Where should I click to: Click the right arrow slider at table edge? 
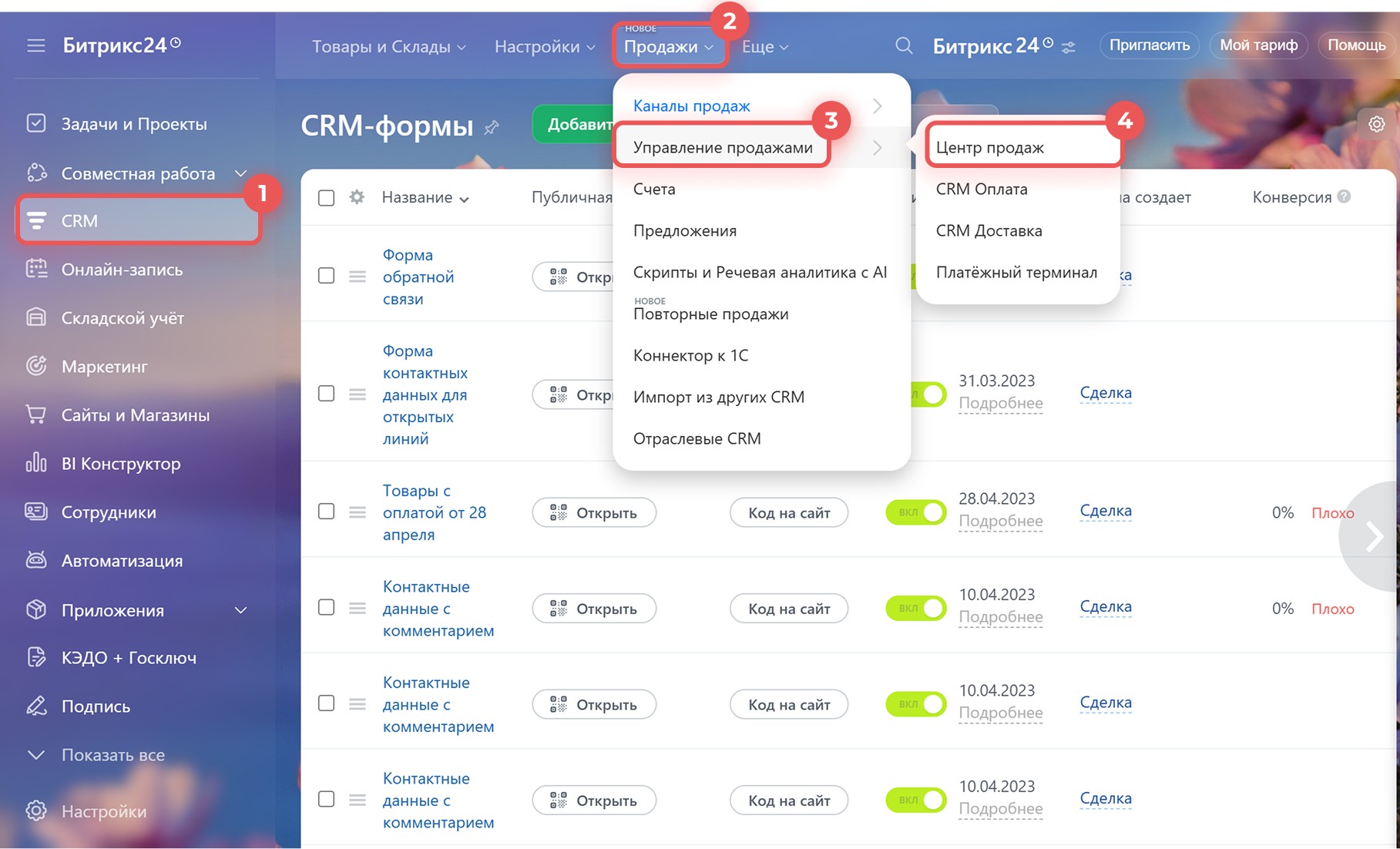coord(1373,537)
